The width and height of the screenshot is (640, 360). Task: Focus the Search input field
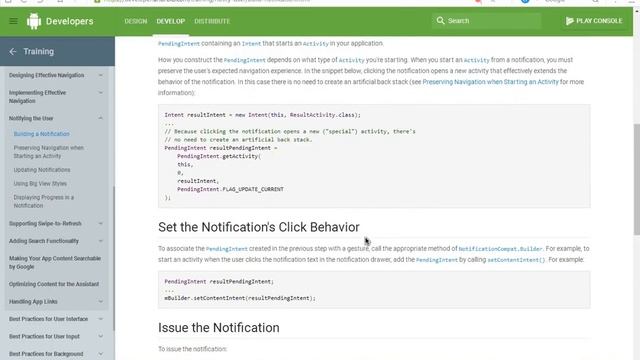[487, 21]
